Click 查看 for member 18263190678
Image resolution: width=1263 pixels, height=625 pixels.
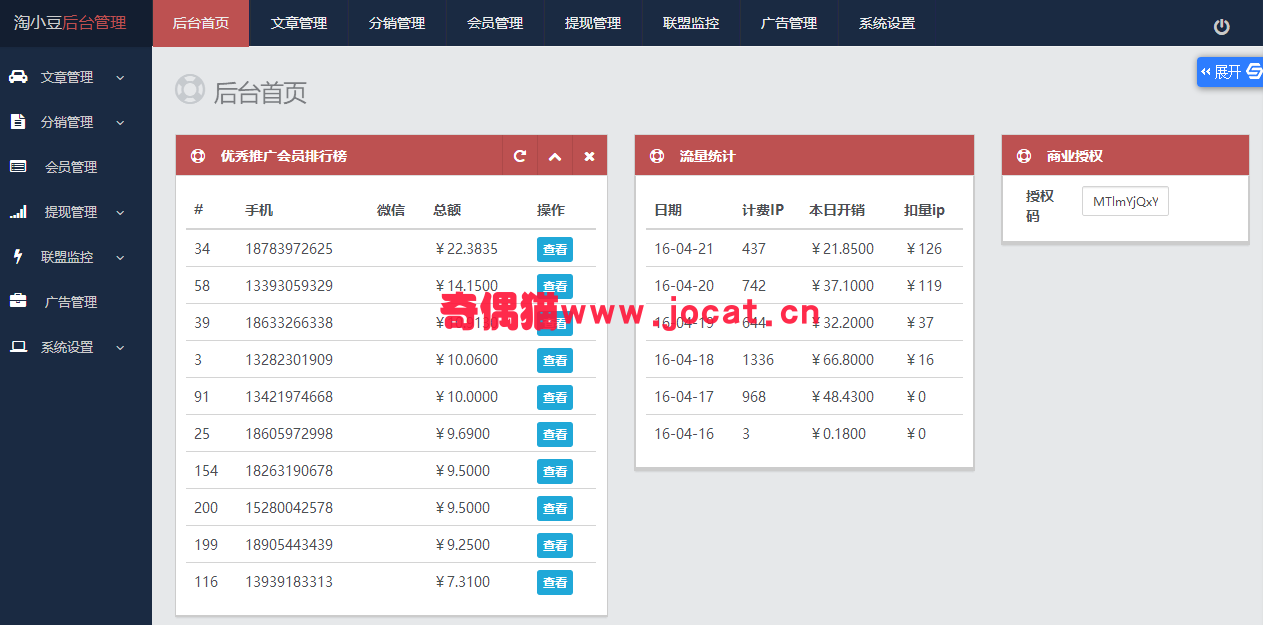pos(555,471)
